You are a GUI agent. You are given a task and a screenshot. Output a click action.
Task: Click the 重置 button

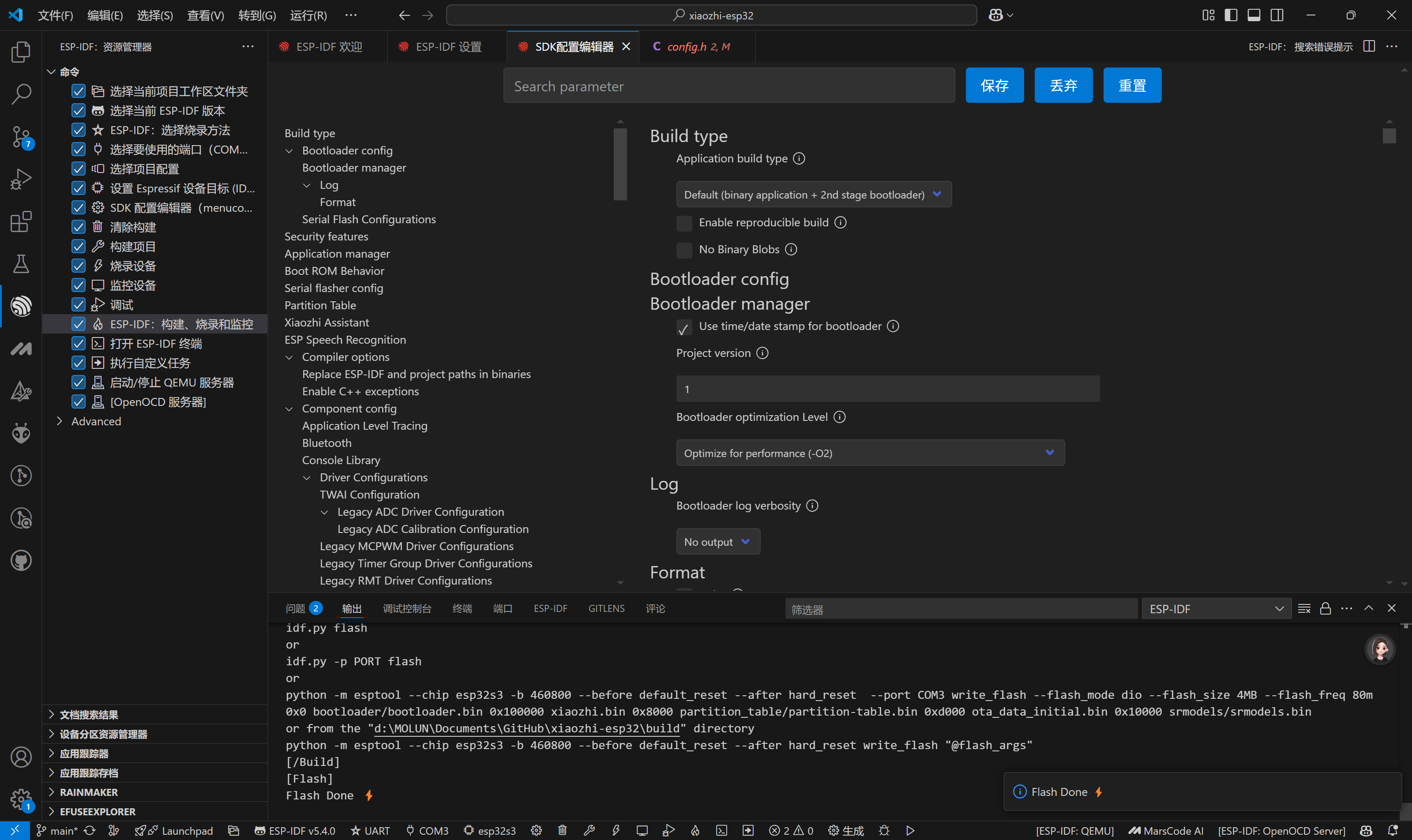[1132, 86]
